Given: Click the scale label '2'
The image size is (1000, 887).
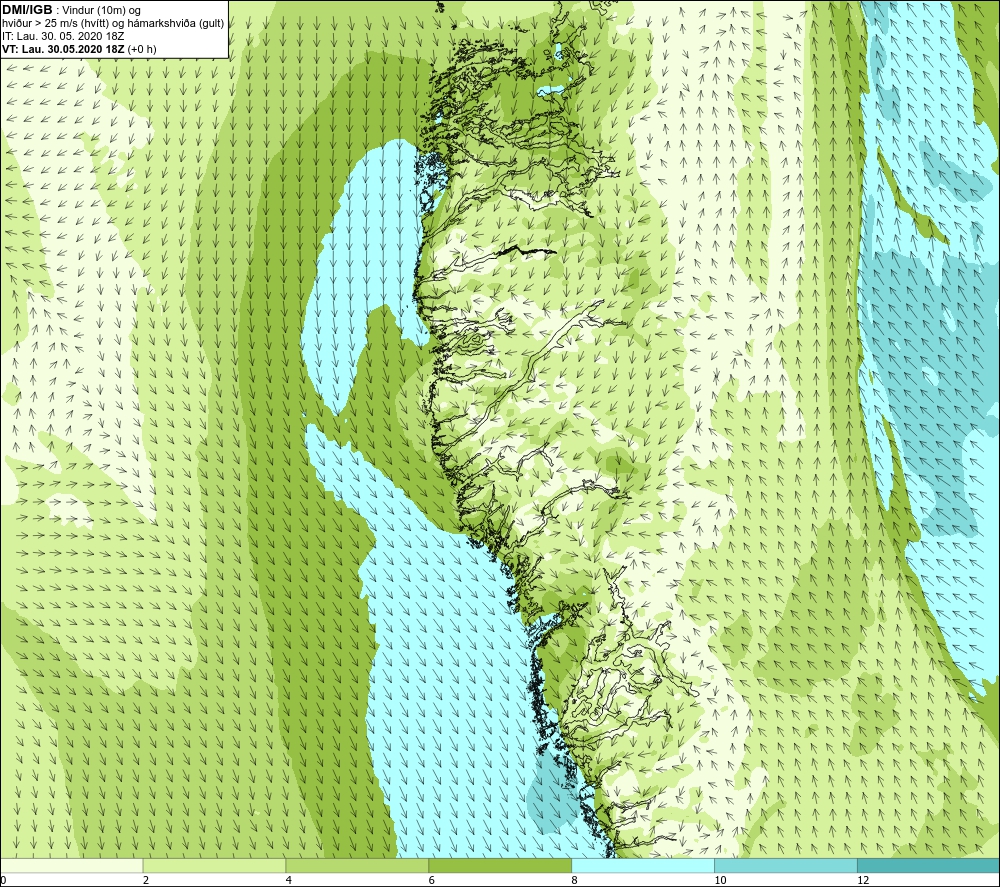Looking at the screenshot, I should pos(146,880).
